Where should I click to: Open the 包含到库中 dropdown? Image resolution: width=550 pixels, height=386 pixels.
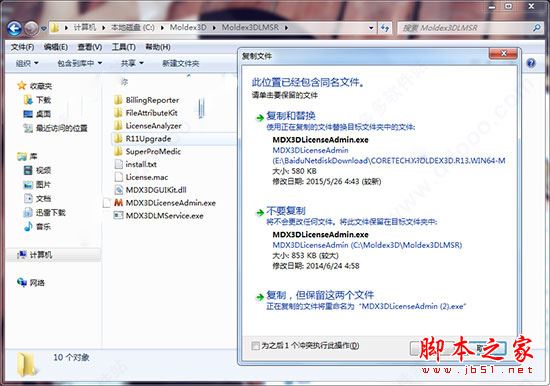(x=80, y=63)
